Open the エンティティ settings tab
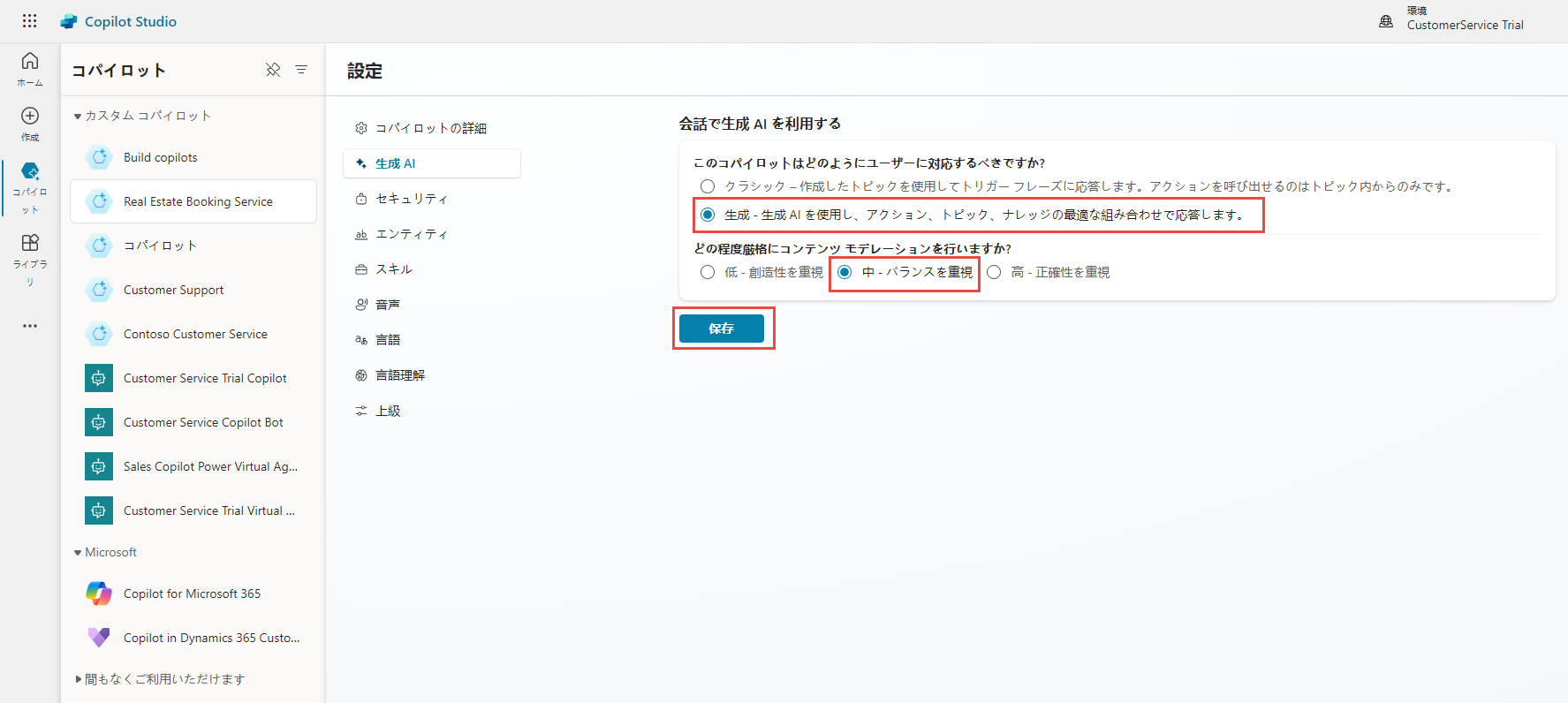 [x=432, y=234]
